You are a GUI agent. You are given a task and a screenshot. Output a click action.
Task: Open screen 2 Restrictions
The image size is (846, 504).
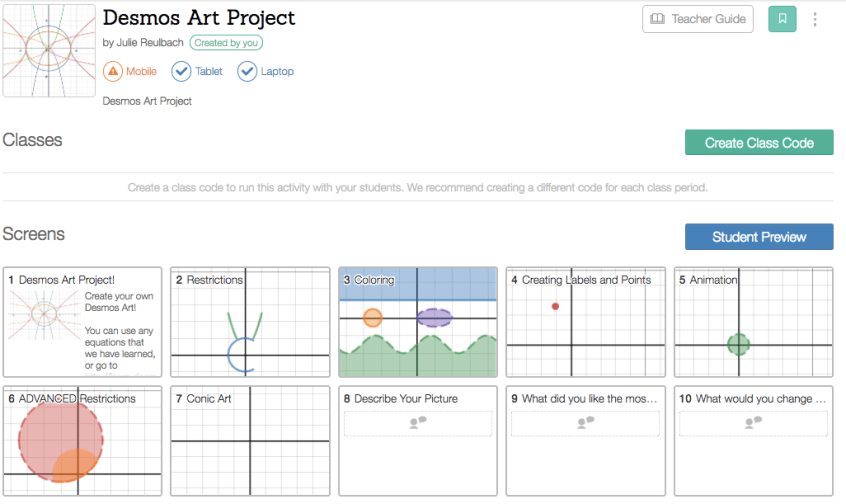tap(250, 322)
